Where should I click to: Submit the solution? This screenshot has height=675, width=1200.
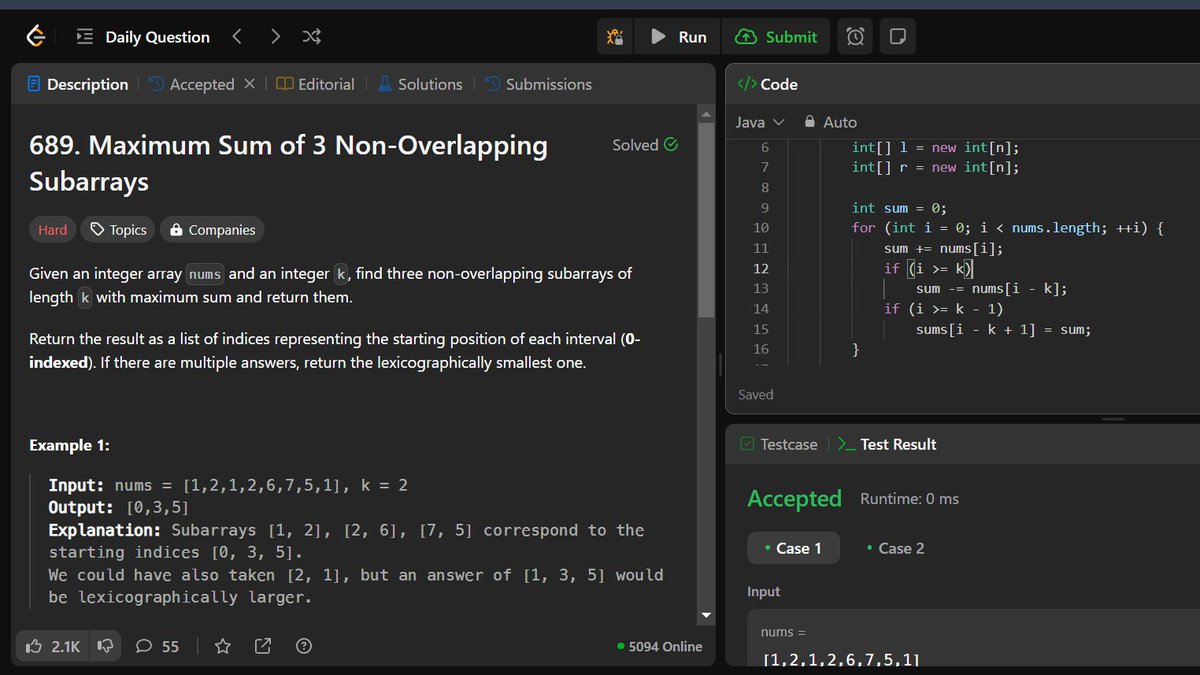[777, 37]
